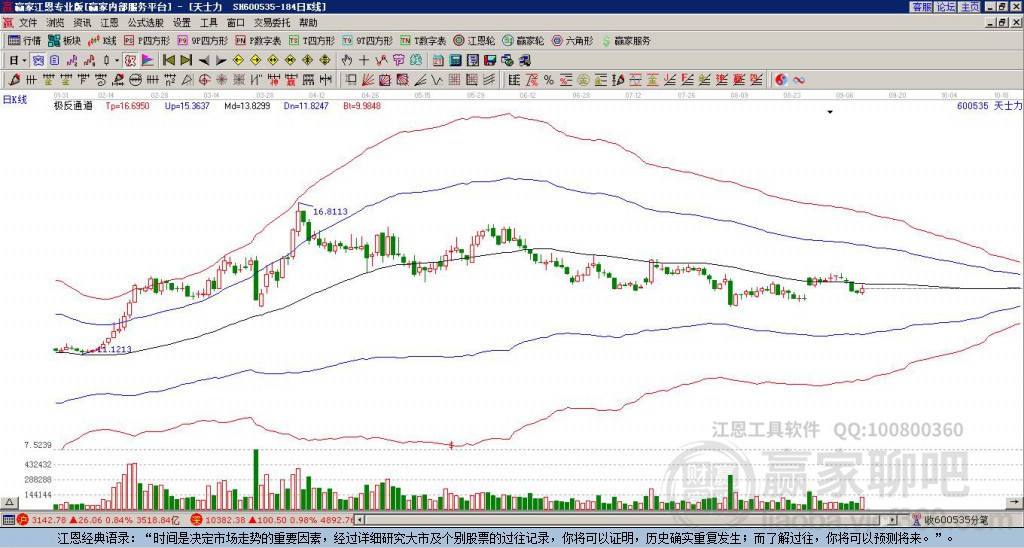Click the yin-yang taiji icon
This screenshot has height=548, width=1024.
click(781, 80)
